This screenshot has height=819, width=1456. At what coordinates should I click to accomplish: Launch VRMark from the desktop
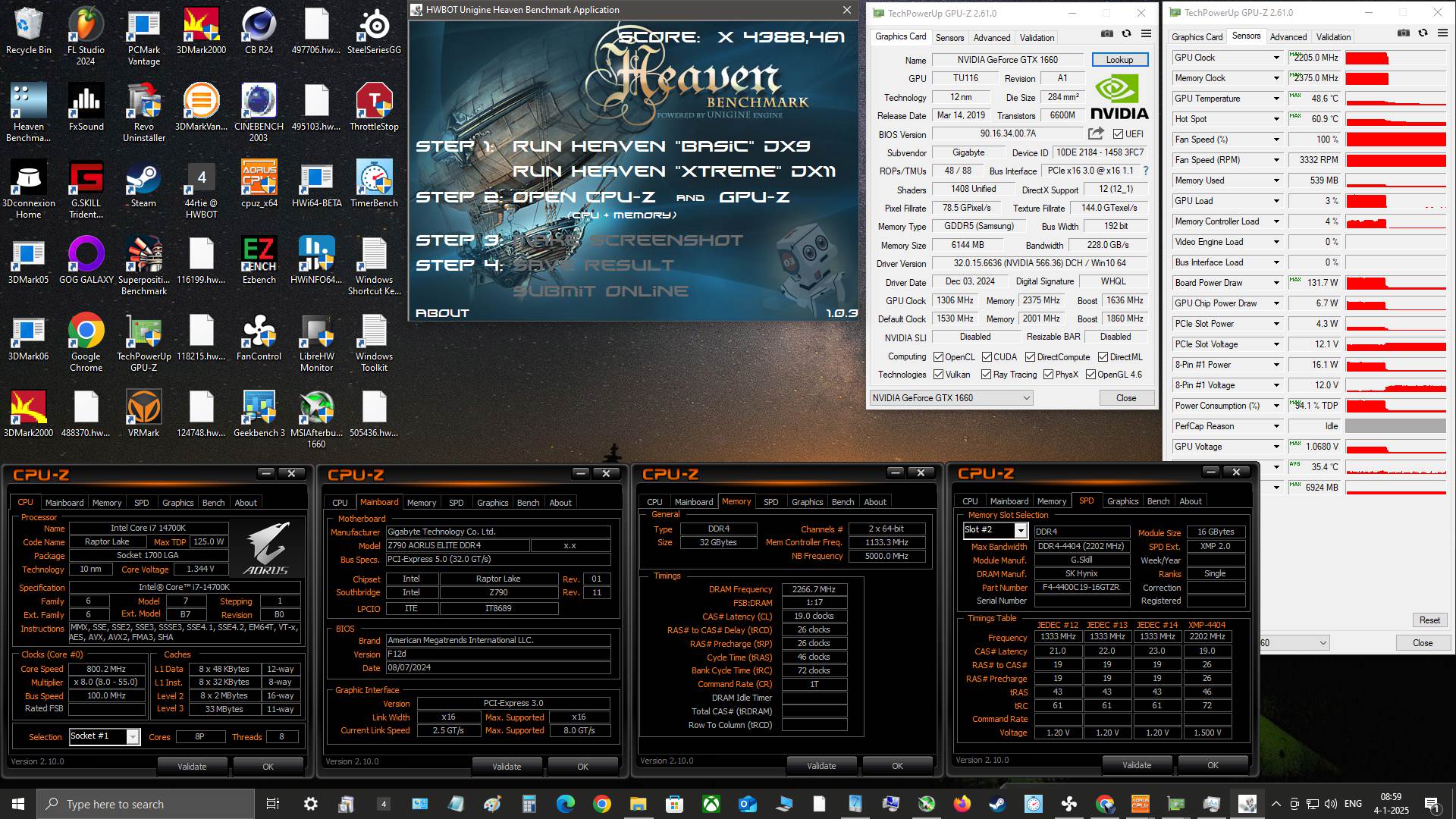click(144, 414)
